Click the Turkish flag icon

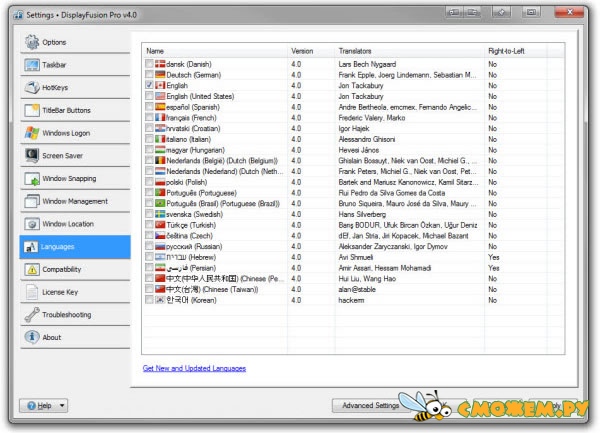point(160,225)
